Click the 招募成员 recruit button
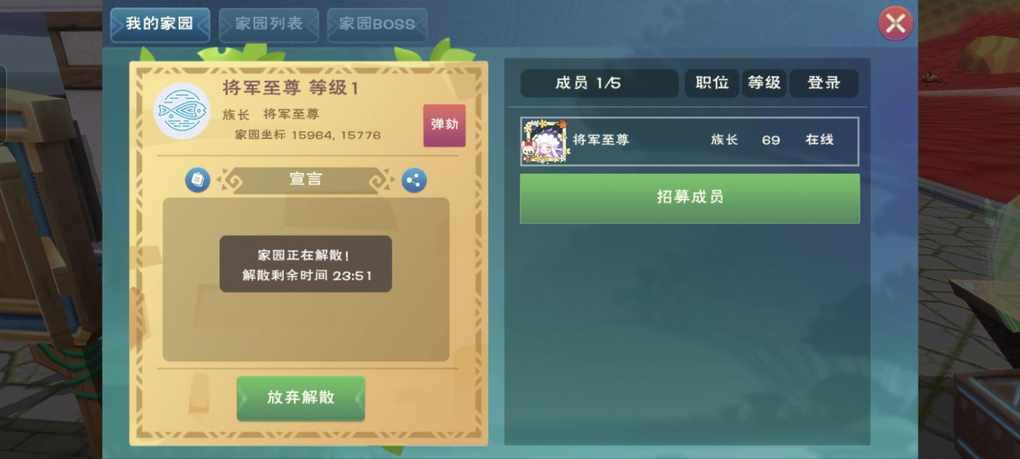The width and height of the screenshot is (1020, 459). (690, 198)
